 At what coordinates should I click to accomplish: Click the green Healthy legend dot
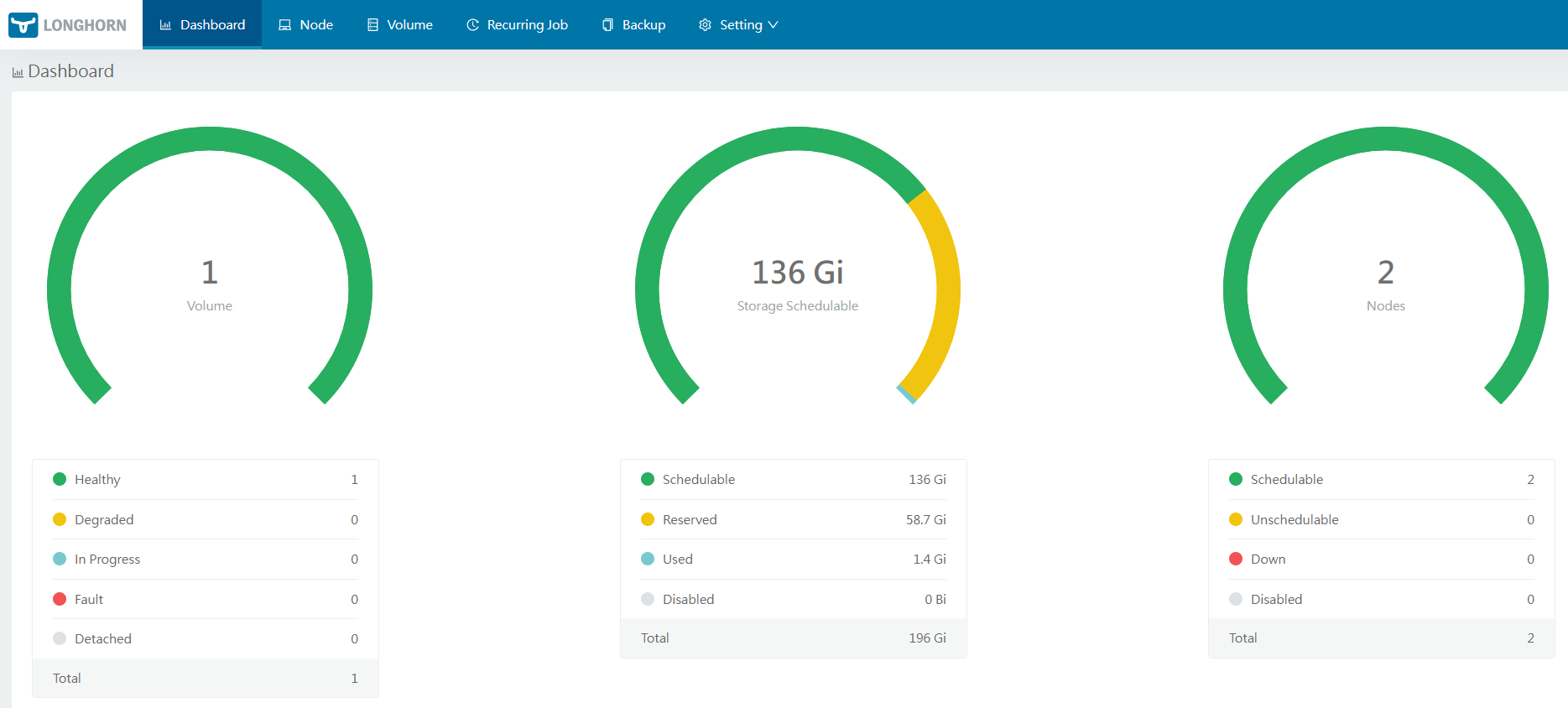click(60, 479)
